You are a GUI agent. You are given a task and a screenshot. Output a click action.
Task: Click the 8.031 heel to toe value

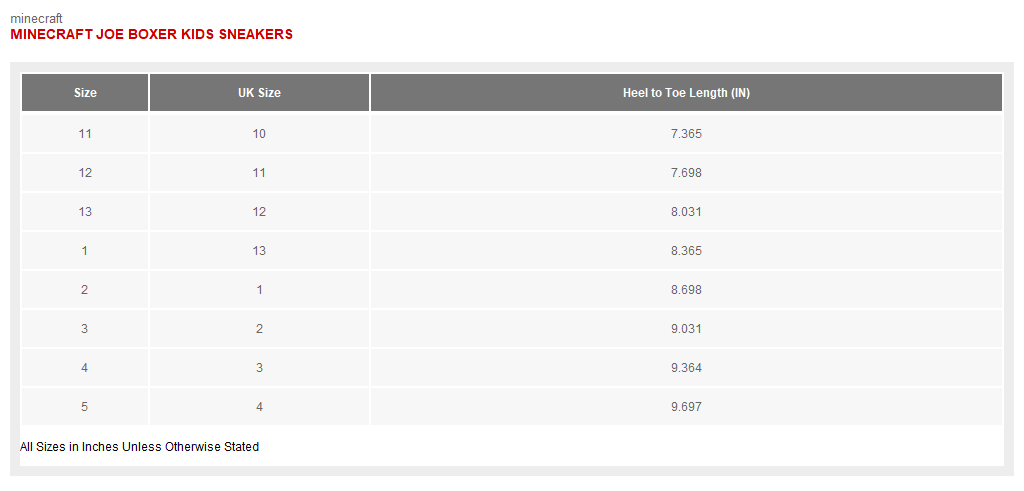(686, 212)
